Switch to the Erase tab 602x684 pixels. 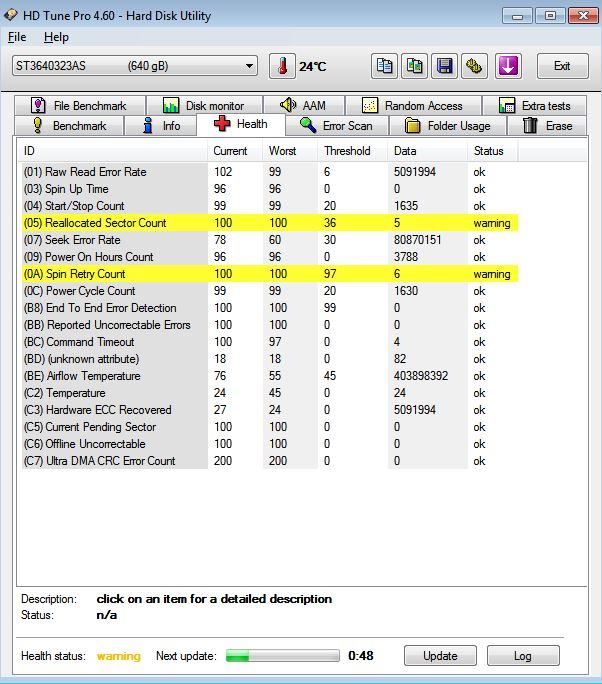pyautogui.click(x=547, y=126)
